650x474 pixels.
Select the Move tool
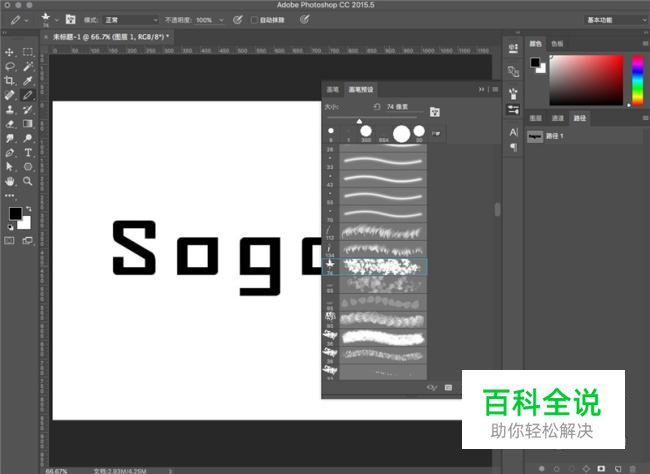(x=9, y=52)
